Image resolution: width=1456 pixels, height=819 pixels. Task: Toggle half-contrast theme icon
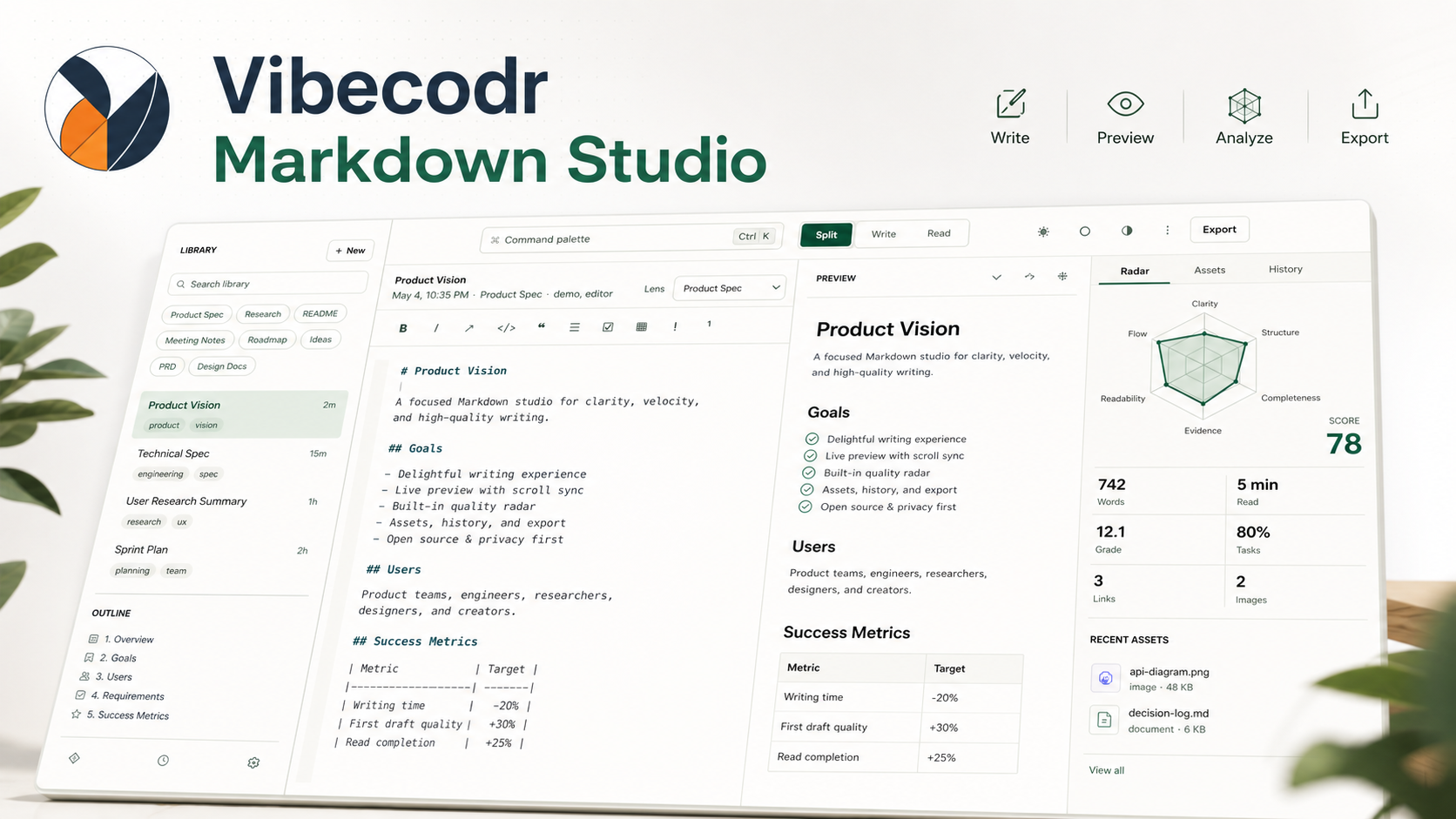tap(1127, 231)
